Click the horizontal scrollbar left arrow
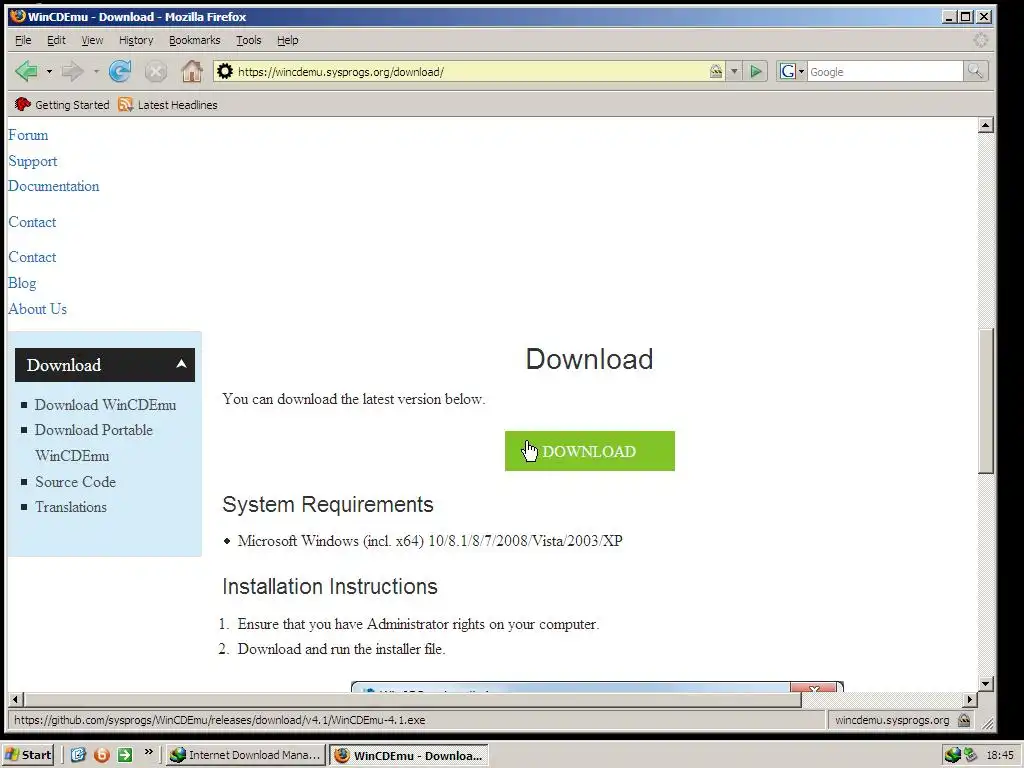The image size is (1024, 768). [16, 699]
